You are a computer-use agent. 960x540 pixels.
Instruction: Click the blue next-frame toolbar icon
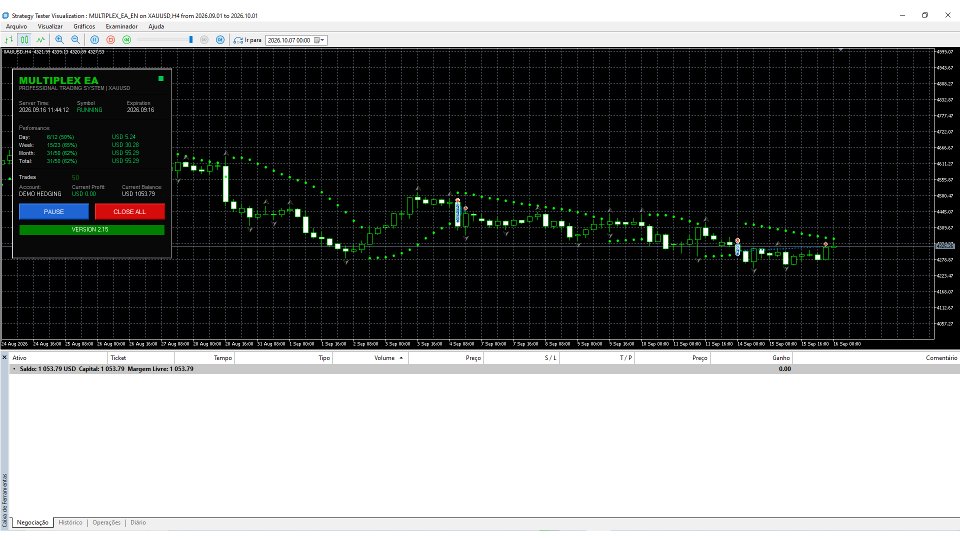click(220, 40)
